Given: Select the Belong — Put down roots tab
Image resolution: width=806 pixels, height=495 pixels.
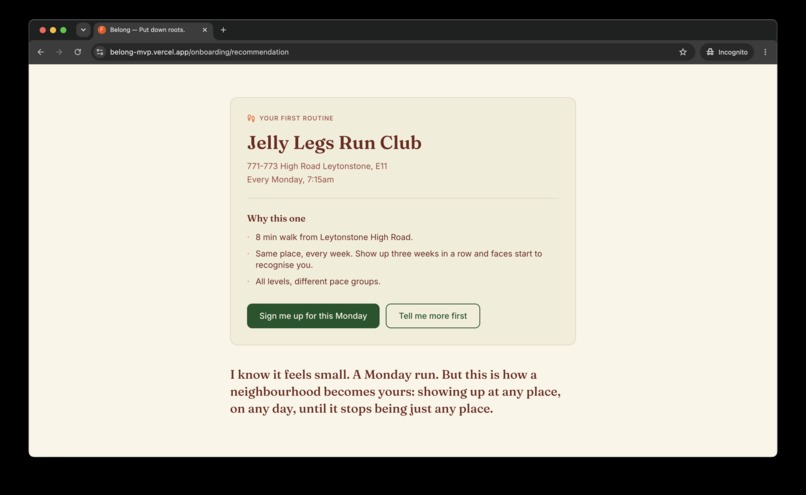Looking at the screenshot, I should pyautogui.click(x=152, y=30).
